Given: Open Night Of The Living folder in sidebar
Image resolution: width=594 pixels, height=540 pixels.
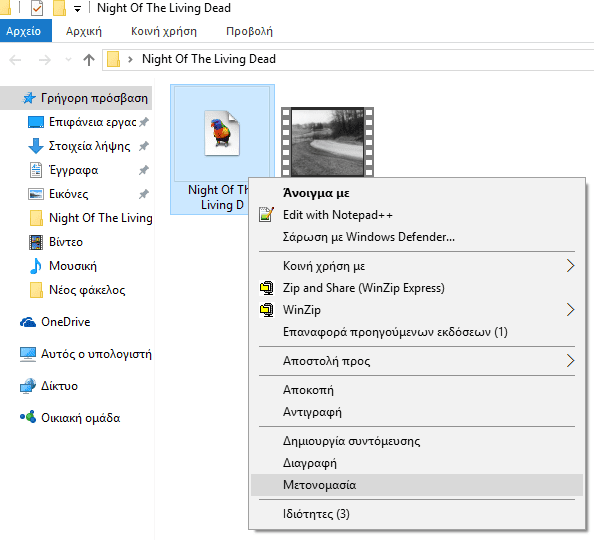Looking at the screenshot, I should [x=101, y=218].
